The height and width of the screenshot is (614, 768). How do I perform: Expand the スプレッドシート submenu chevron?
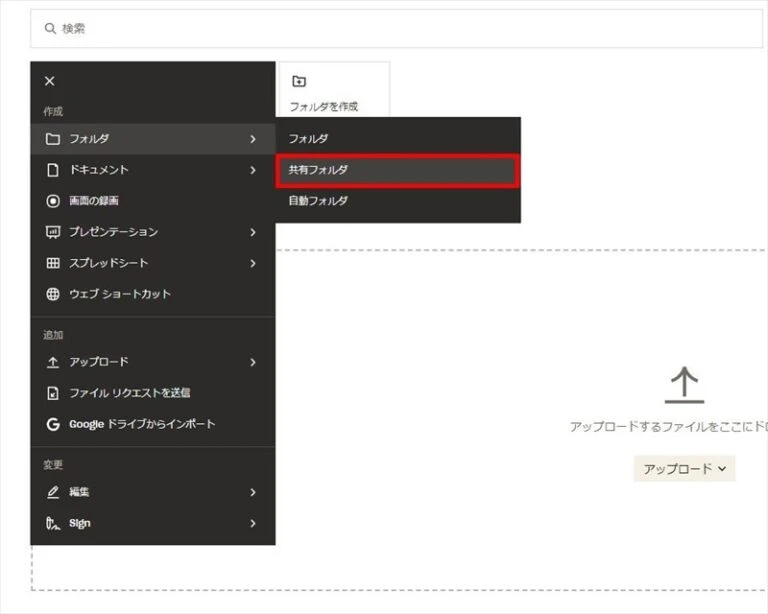[x=253, y=263]
